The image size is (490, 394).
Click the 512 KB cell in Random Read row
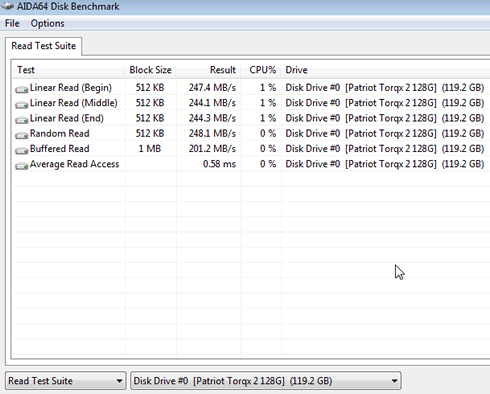150,134
